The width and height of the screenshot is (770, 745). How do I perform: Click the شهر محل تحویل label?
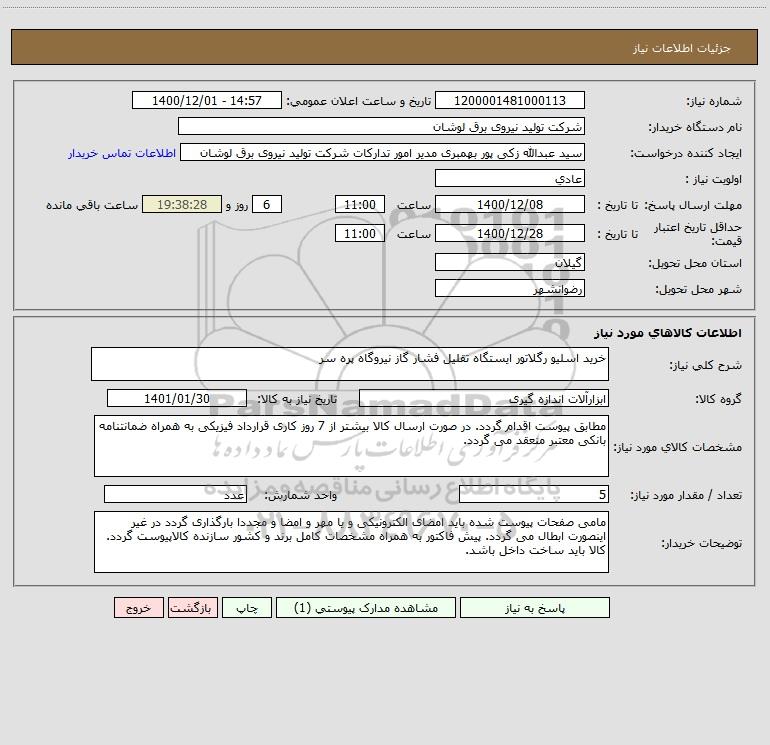699,289
